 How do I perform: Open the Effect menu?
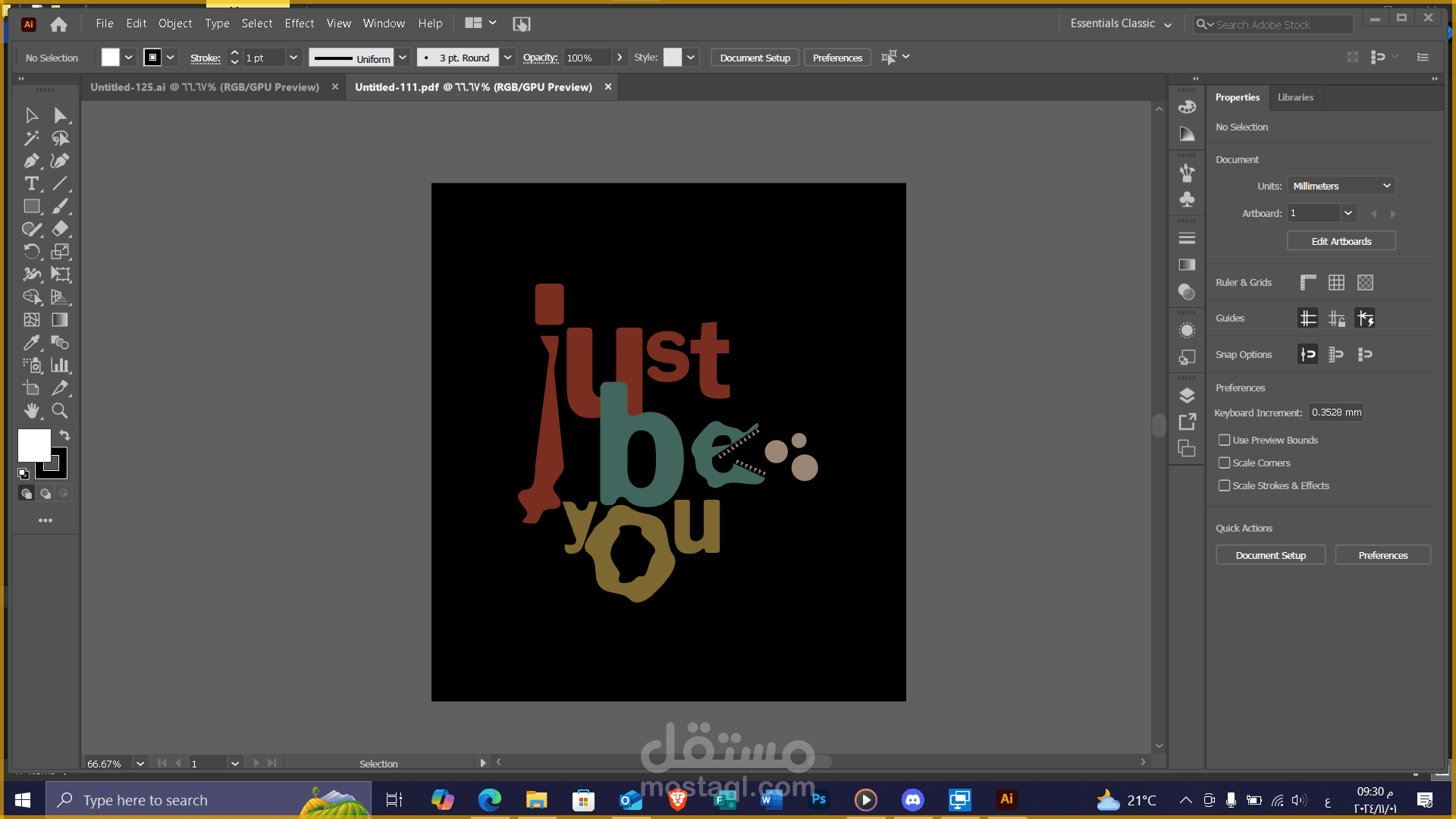coord(299,24)
